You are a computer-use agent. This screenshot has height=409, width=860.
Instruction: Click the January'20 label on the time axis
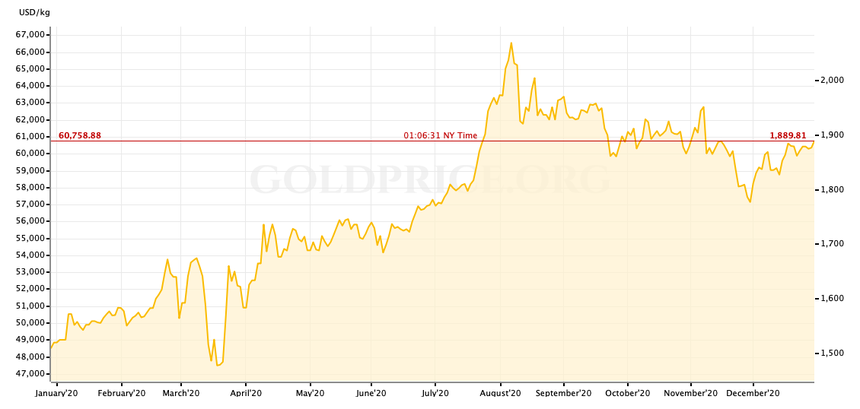[57, 394]
